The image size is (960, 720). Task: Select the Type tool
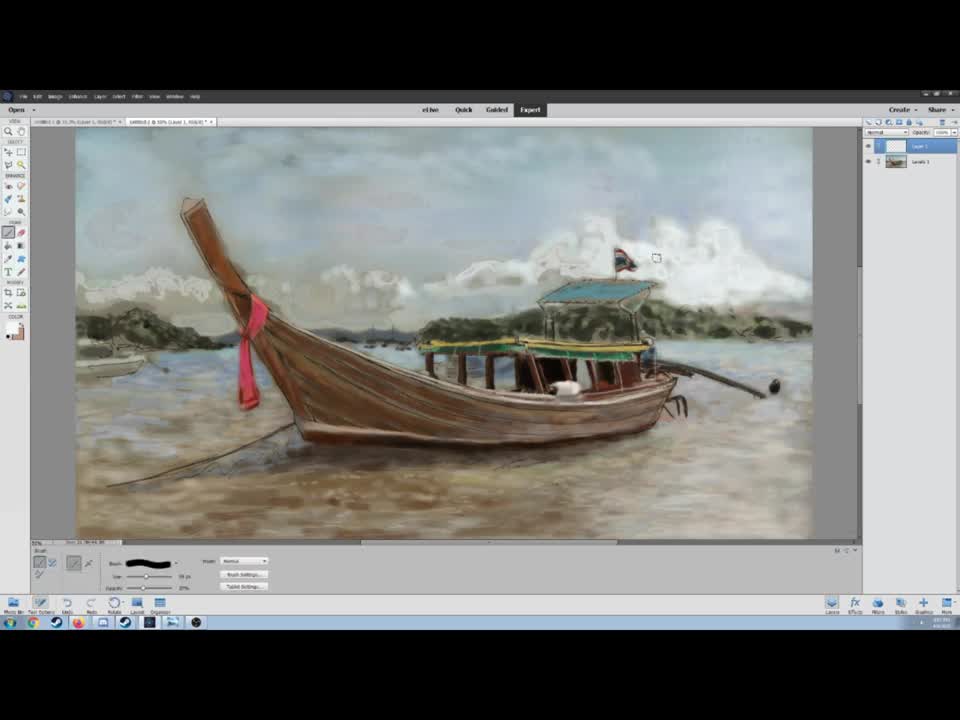[x=8, y=272]
